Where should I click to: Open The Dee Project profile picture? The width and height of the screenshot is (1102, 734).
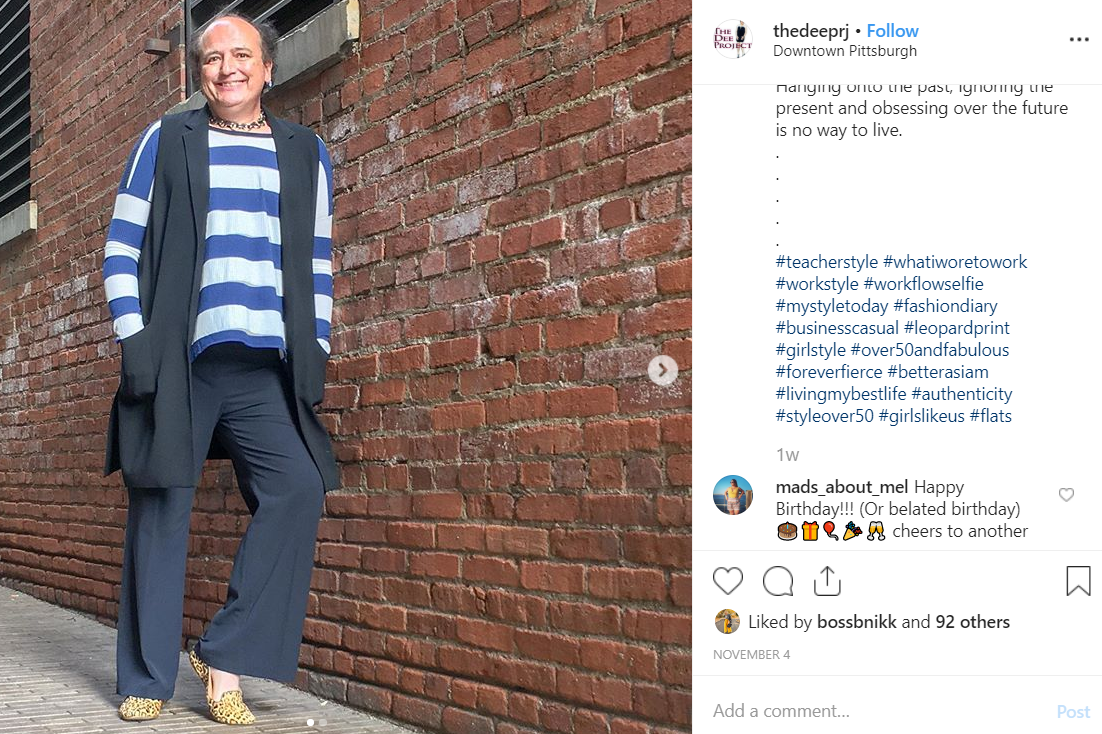[x=733, y=39]
